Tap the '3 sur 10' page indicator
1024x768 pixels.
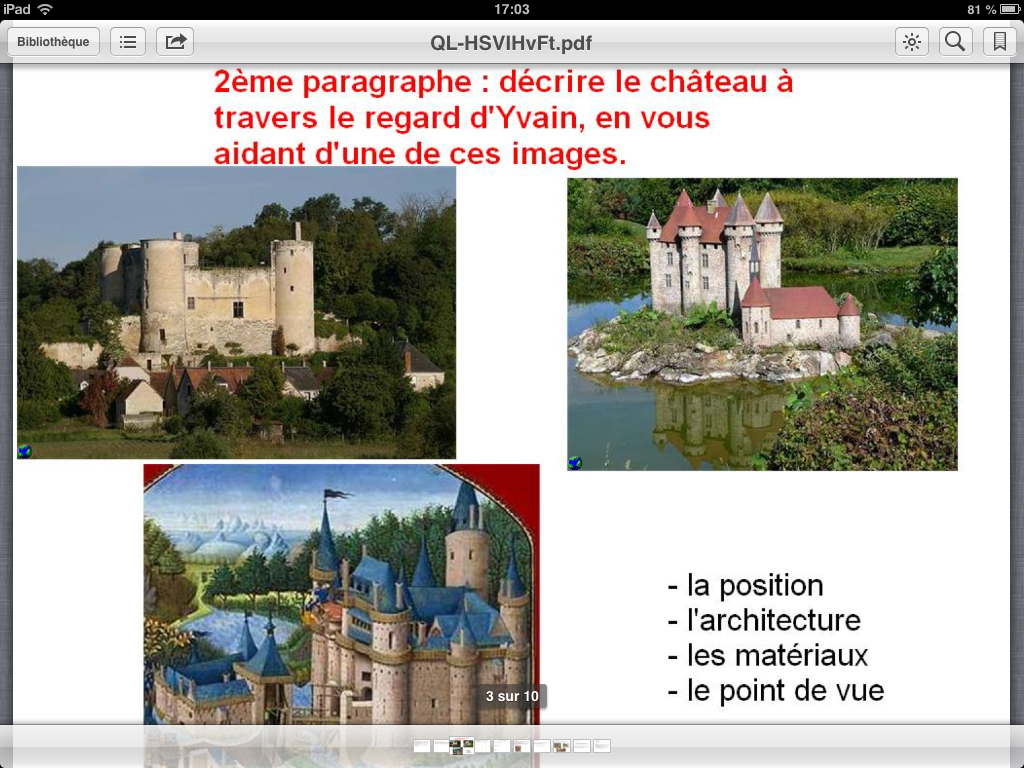point(511,696)
